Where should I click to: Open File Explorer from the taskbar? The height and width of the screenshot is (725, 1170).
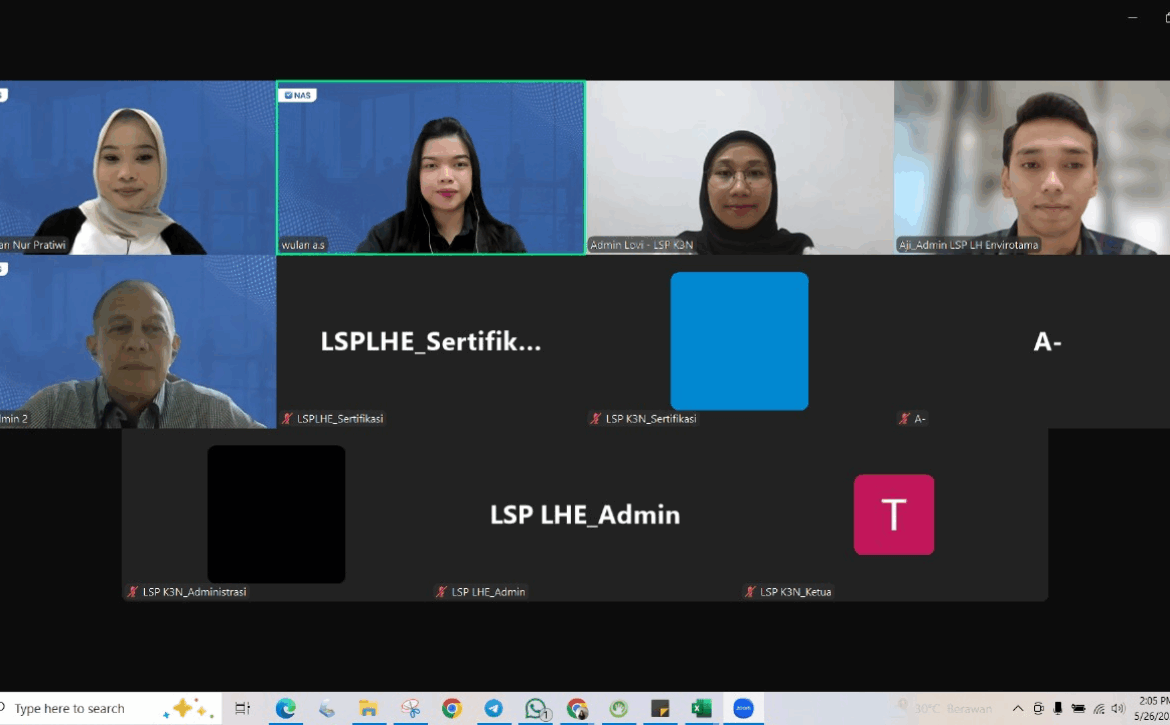tap(368, 709)
